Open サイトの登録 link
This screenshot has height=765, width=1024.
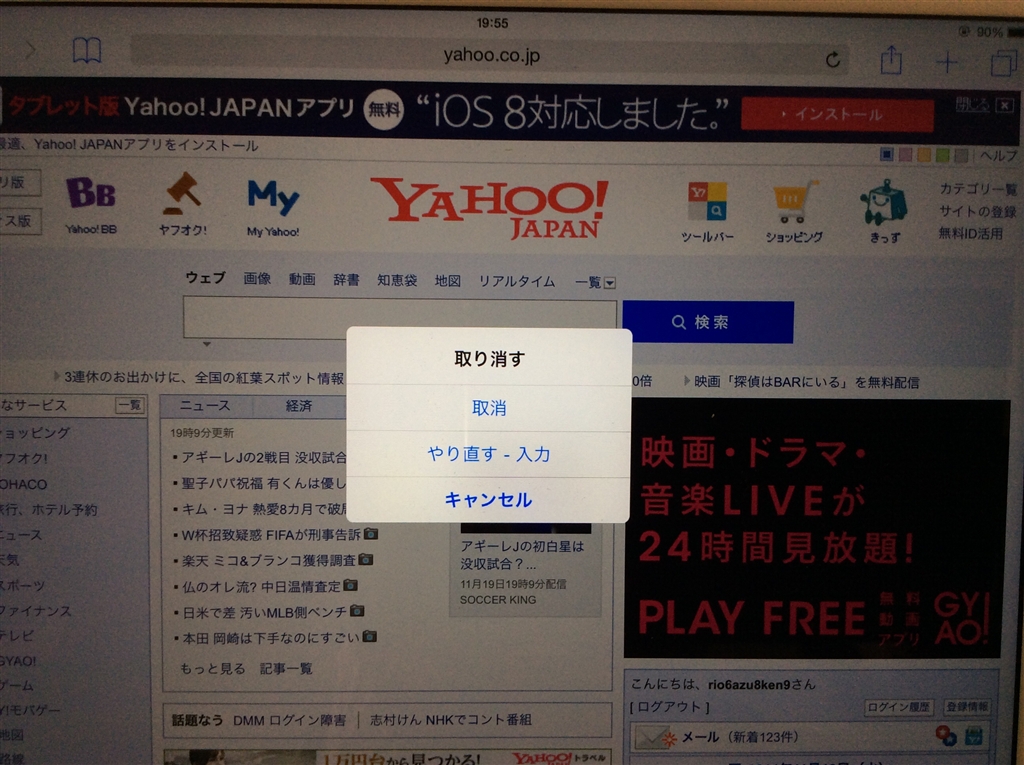coord(978,212)
